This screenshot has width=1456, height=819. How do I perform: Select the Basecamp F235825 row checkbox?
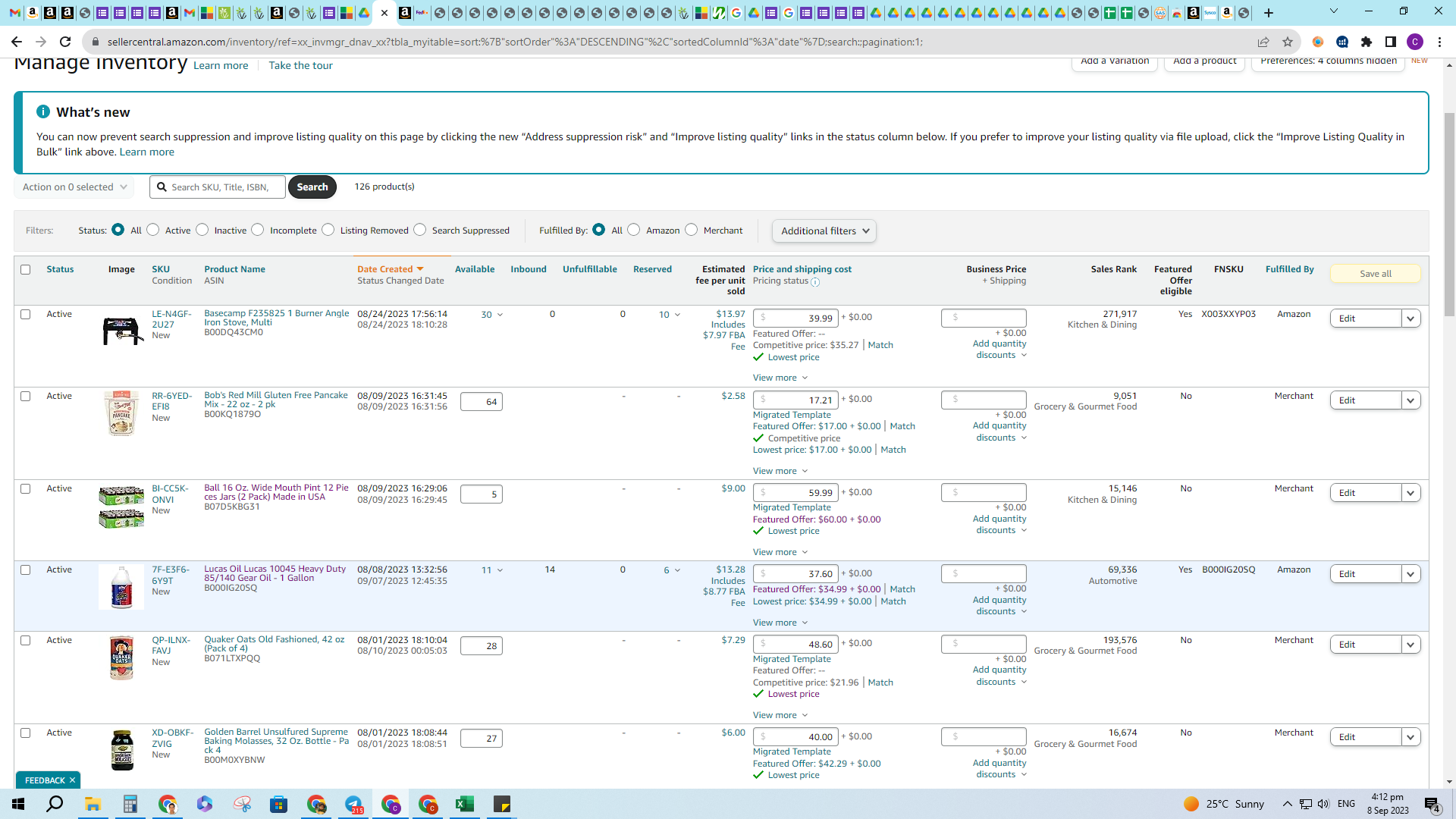tap(26, 314)
